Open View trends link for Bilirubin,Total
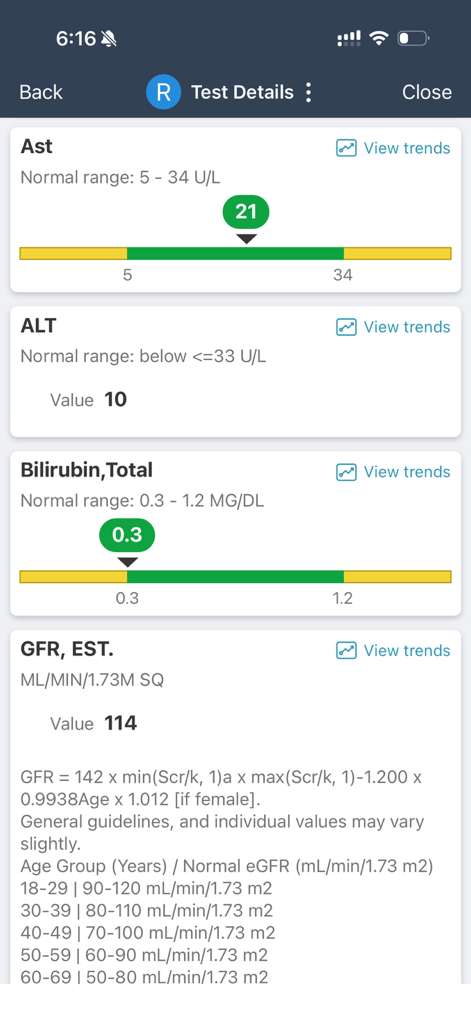This screenshot has width=471, height=1024. pos(407,472)
